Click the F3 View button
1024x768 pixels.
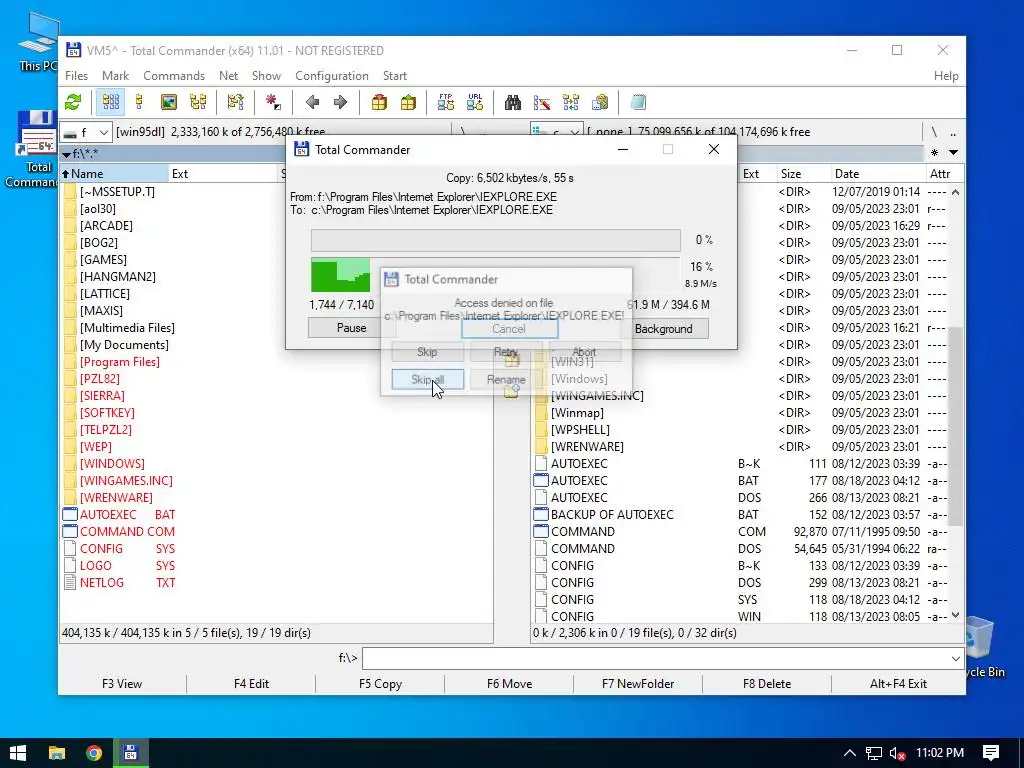121,684
